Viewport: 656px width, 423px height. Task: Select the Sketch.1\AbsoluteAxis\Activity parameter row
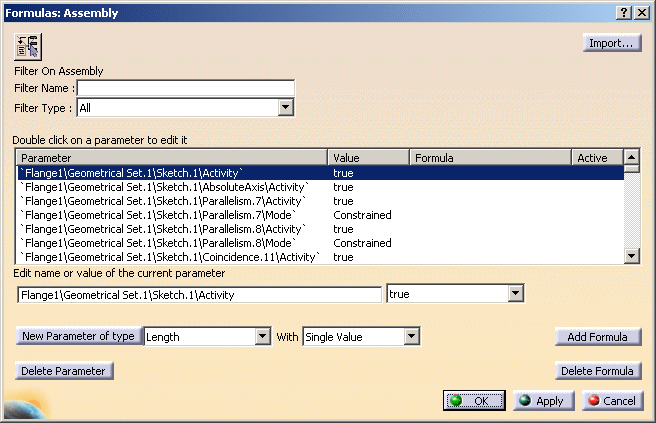[x=166, y=187]
